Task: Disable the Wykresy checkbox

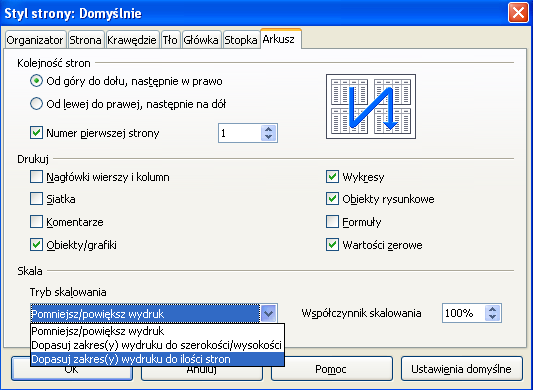Action: tap(332, 177)
